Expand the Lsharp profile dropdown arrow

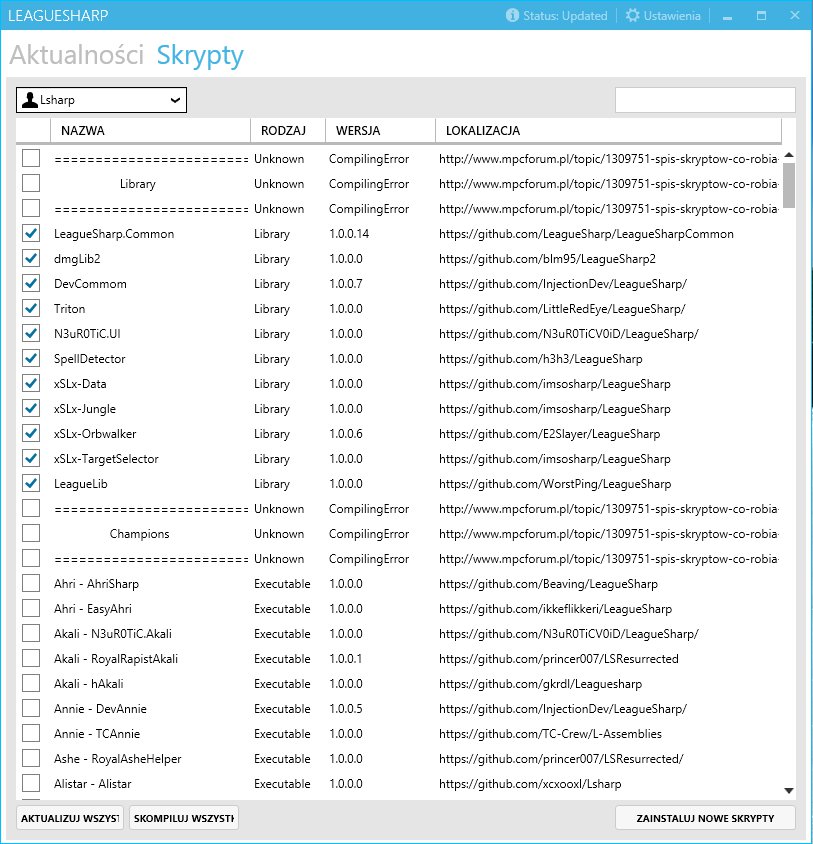[175, 100]
